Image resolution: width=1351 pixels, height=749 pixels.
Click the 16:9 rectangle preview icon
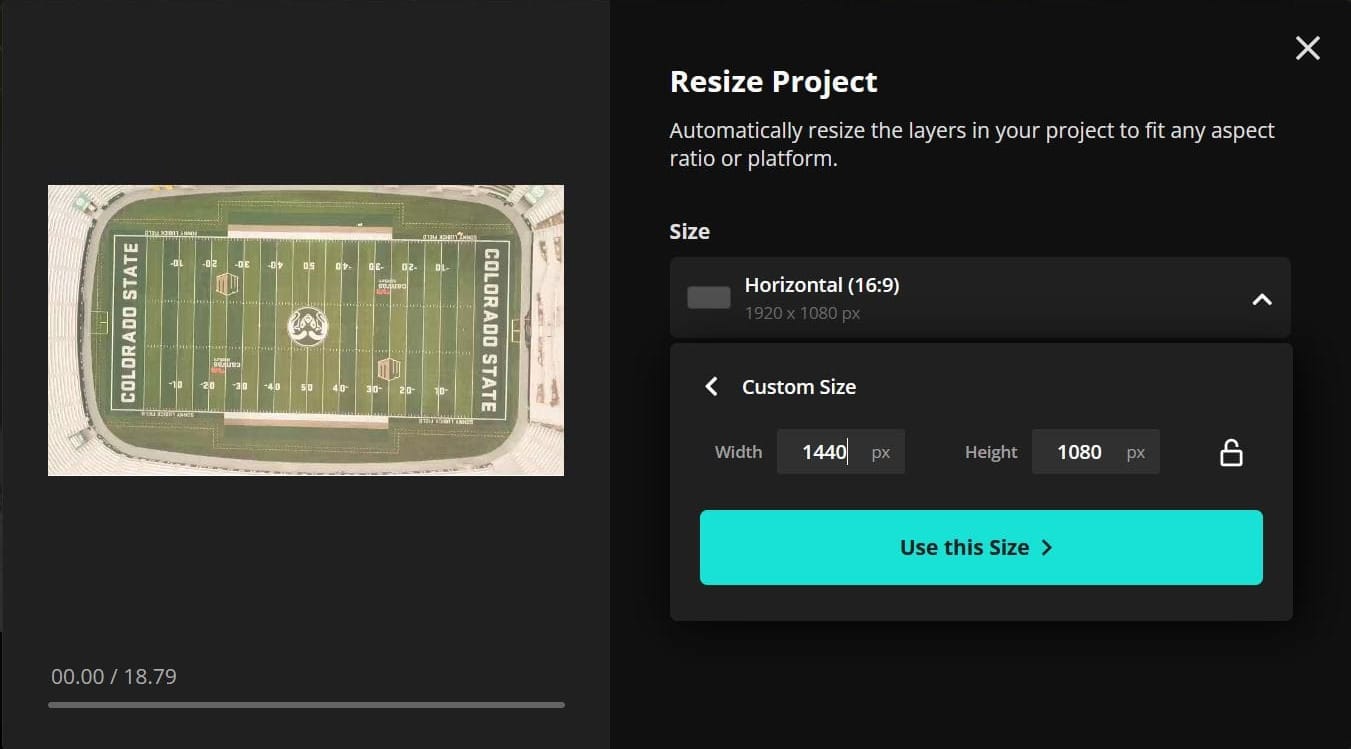click(708, 296)
